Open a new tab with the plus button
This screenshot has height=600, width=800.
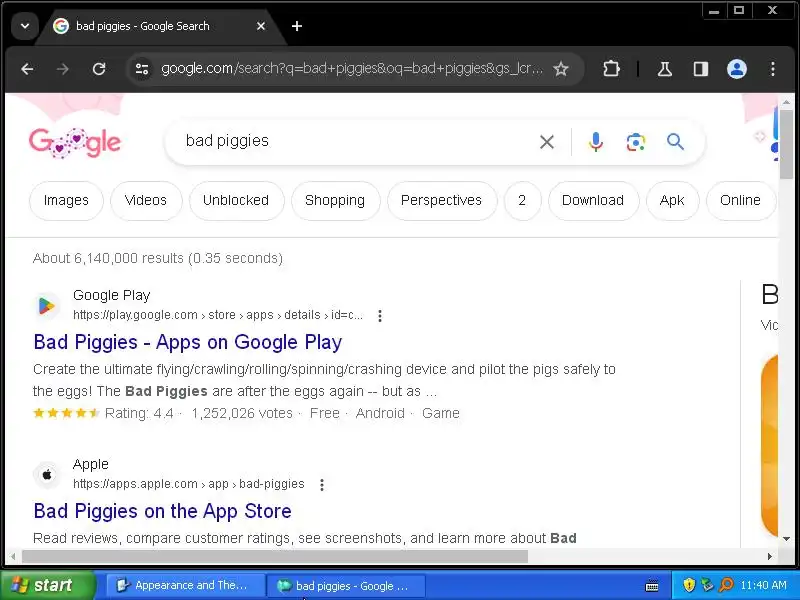click(x=297, y=26)
